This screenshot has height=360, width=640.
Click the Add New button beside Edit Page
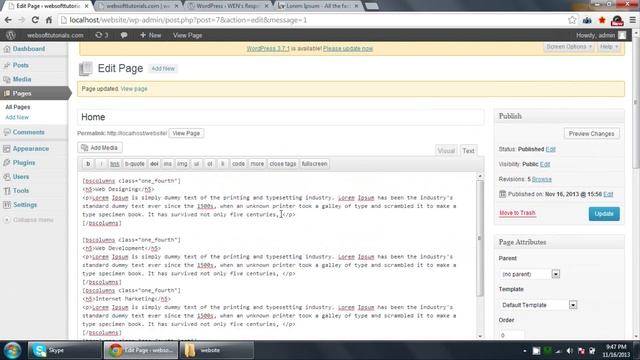(163, 69)
